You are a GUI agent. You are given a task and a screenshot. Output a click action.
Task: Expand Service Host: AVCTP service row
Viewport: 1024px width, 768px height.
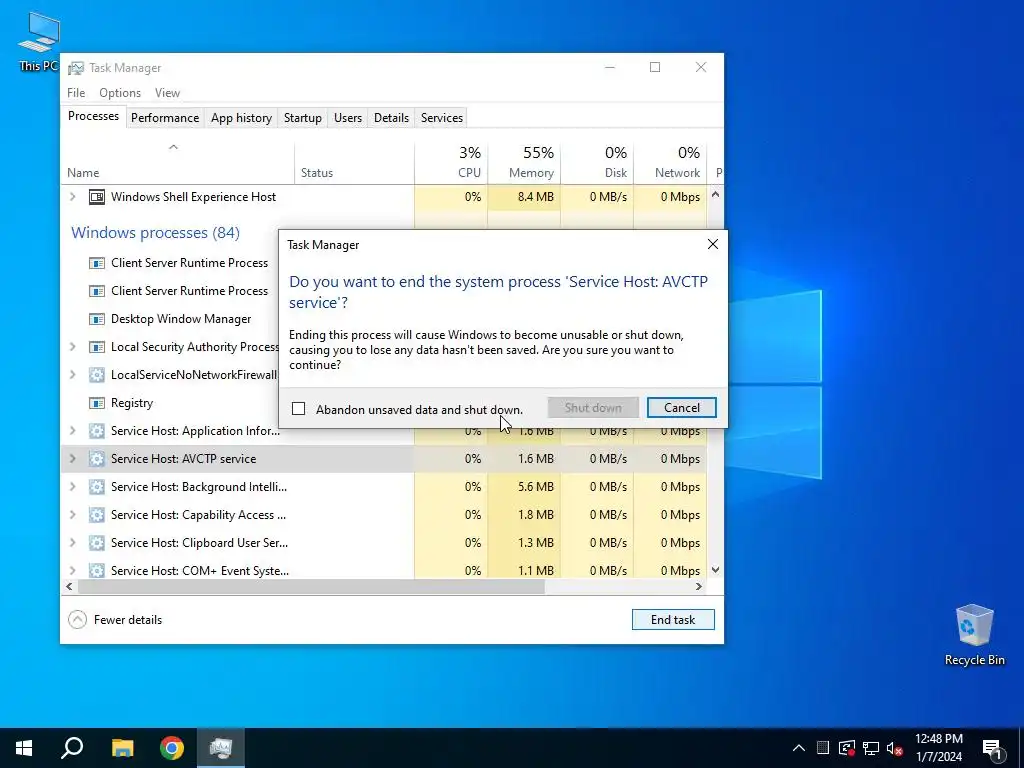[x=72, y=458]
